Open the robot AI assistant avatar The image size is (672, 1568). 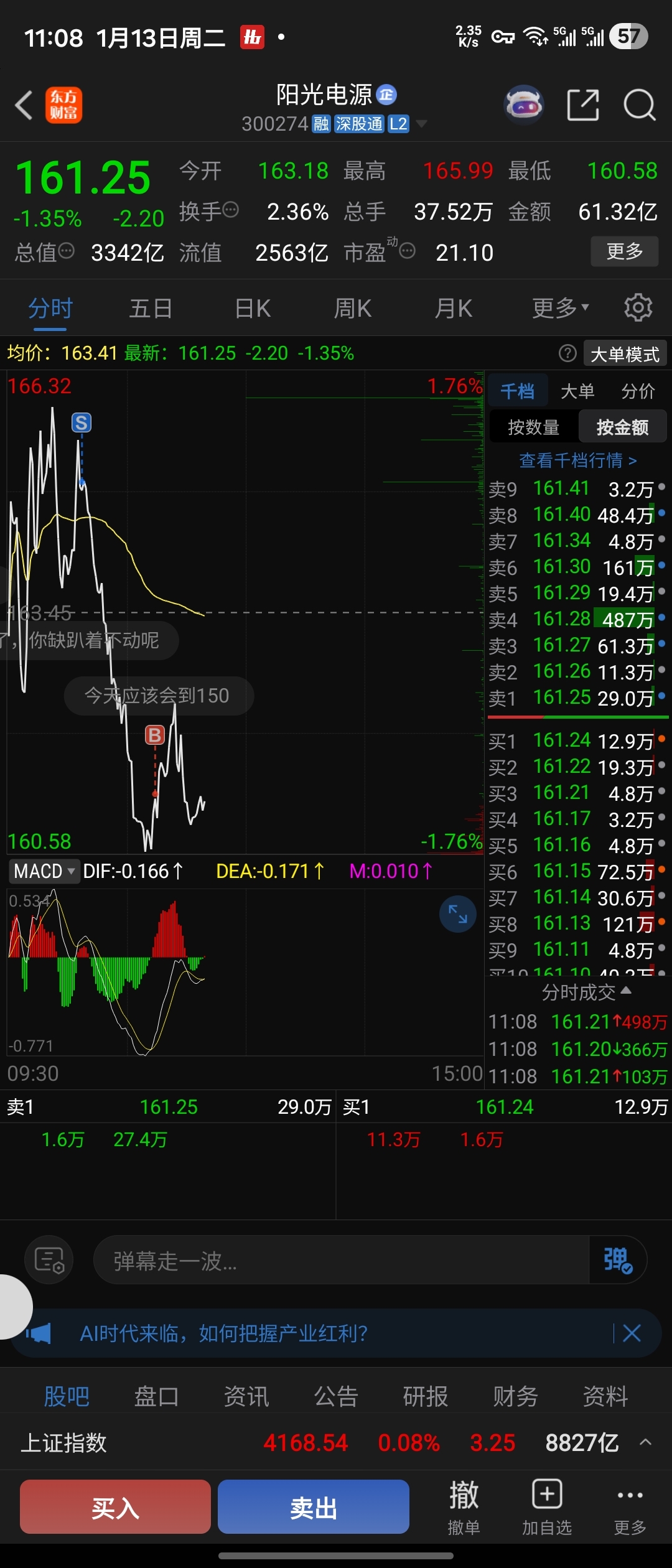point(523,105)
